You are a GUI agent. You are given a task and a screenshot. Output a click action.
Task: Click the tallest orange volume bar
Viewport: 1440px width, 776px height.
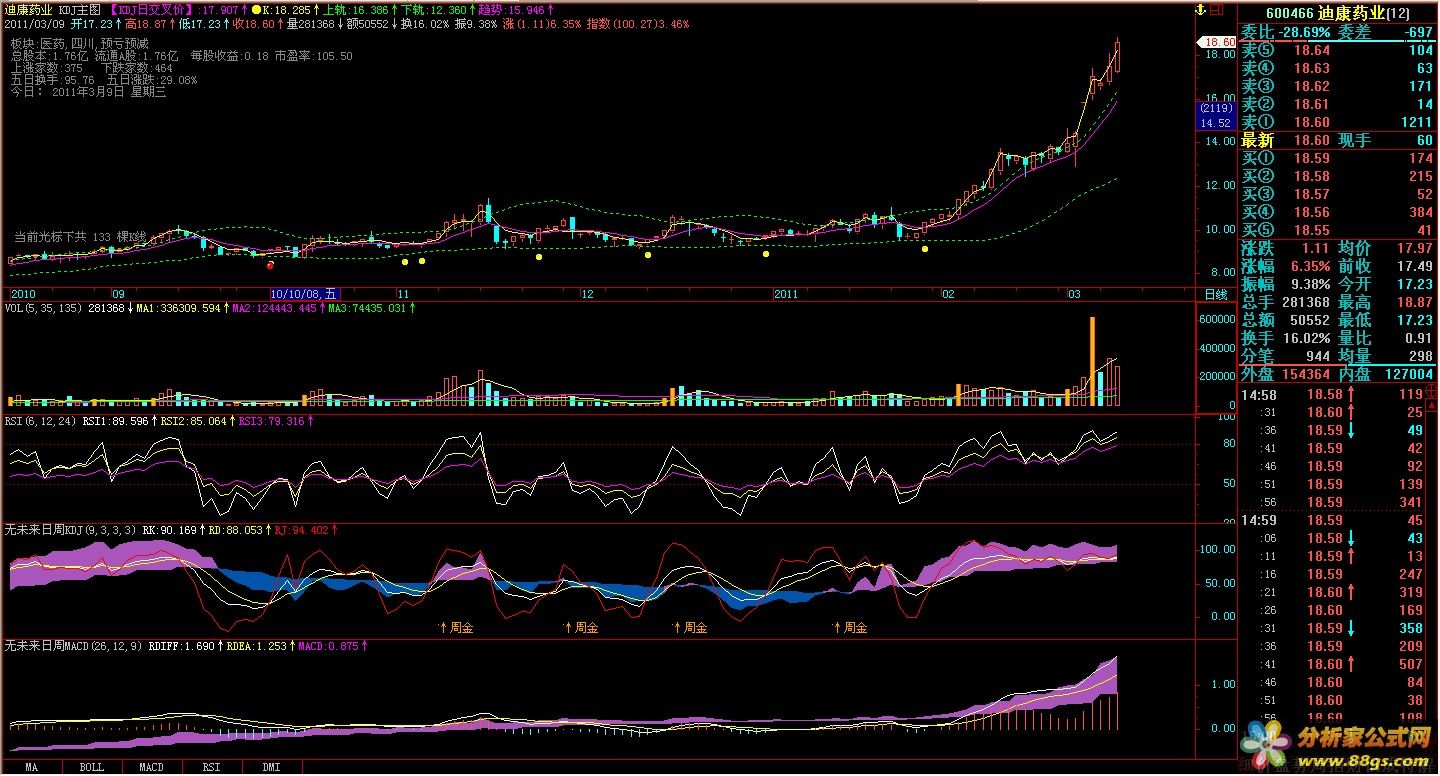pyautogui.click(x=1092, y=361)
